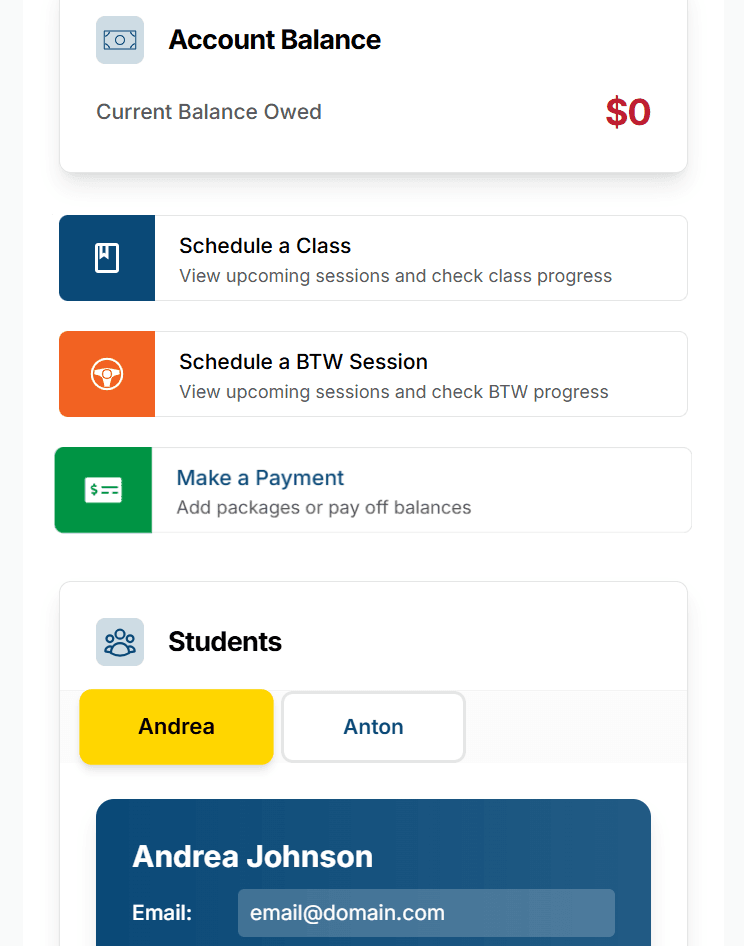Click the red $0 balance amount

pyautogui.click(x=628, y=112)
